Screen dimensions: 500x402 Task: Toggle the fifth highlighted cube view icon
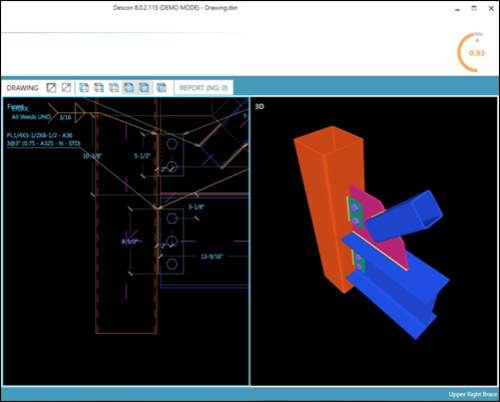[144, 88]
